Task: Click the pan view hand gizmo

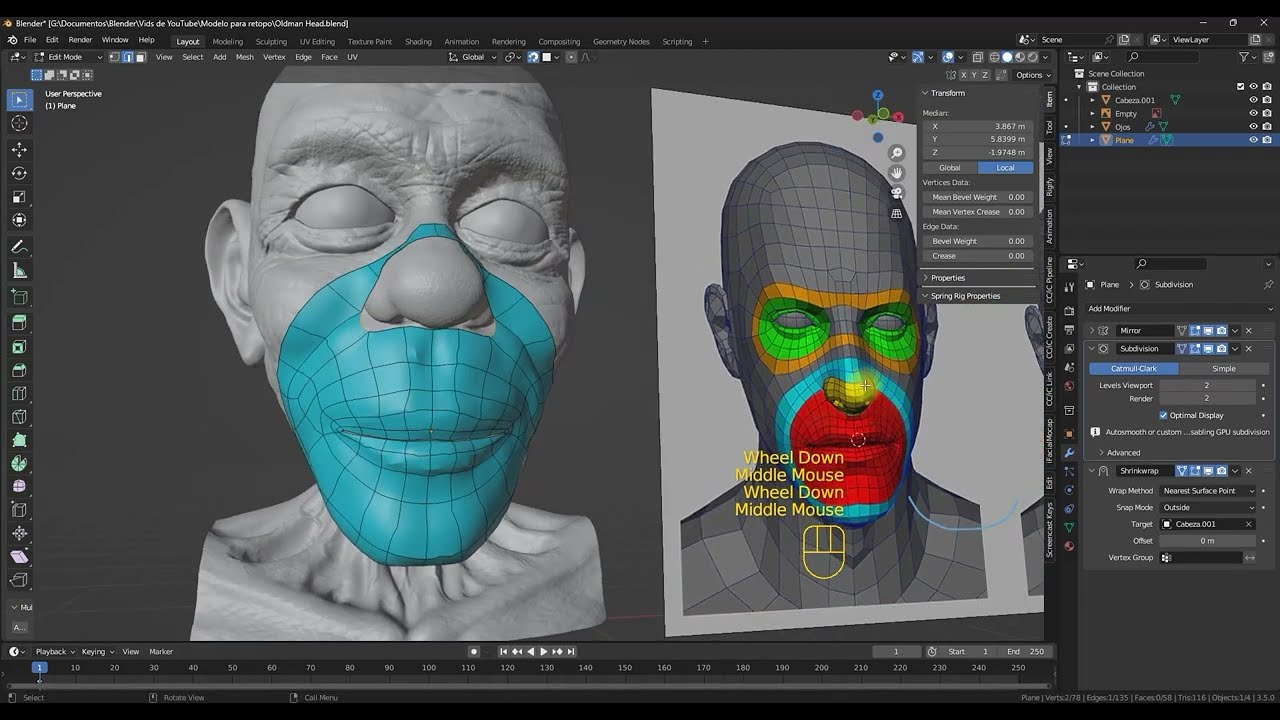Action: [x=897, y=173]
